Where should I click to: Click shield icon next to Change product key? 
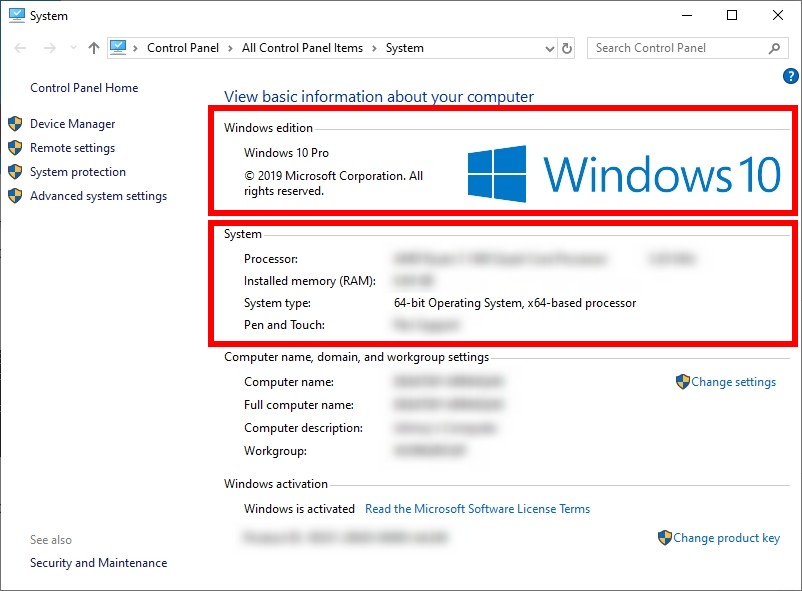pos(664,537)
